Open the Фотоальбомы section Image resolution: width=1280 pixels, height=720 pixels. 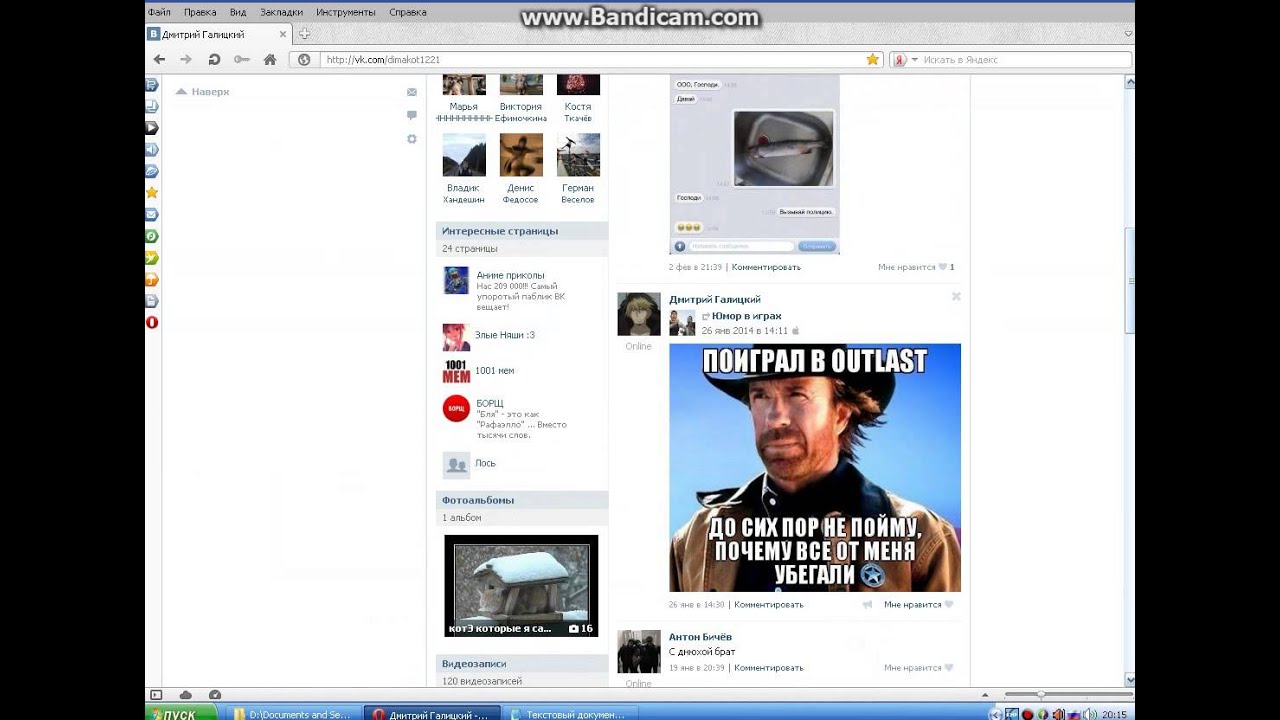[x=522, y=500]
